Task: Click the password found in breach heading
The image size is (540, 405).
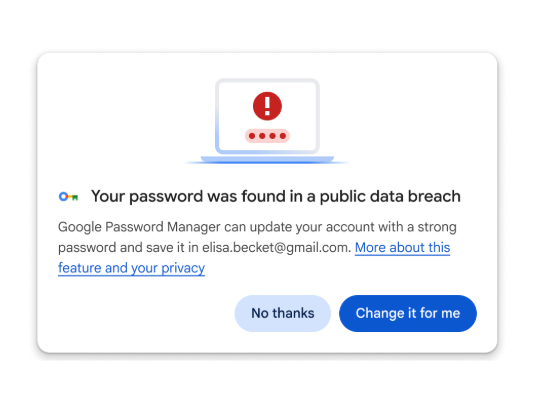Action: click(276, 197)
